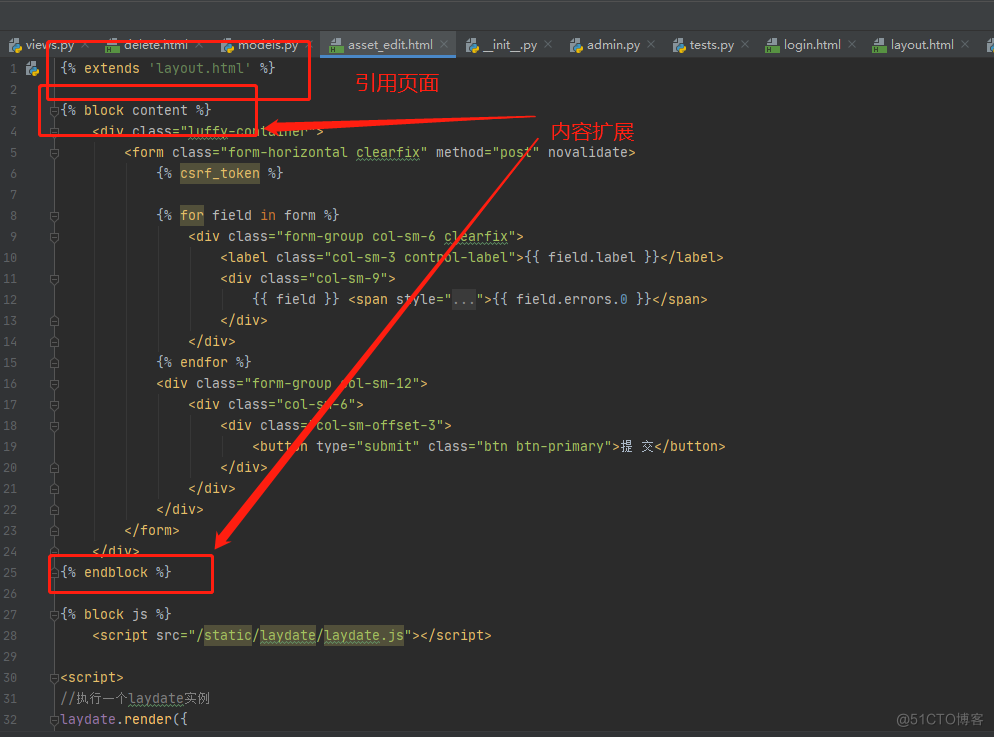994x737 pixels.
Task: Click 'form-horizontal' class name on line 5
Action: click(x=288, y=153)
